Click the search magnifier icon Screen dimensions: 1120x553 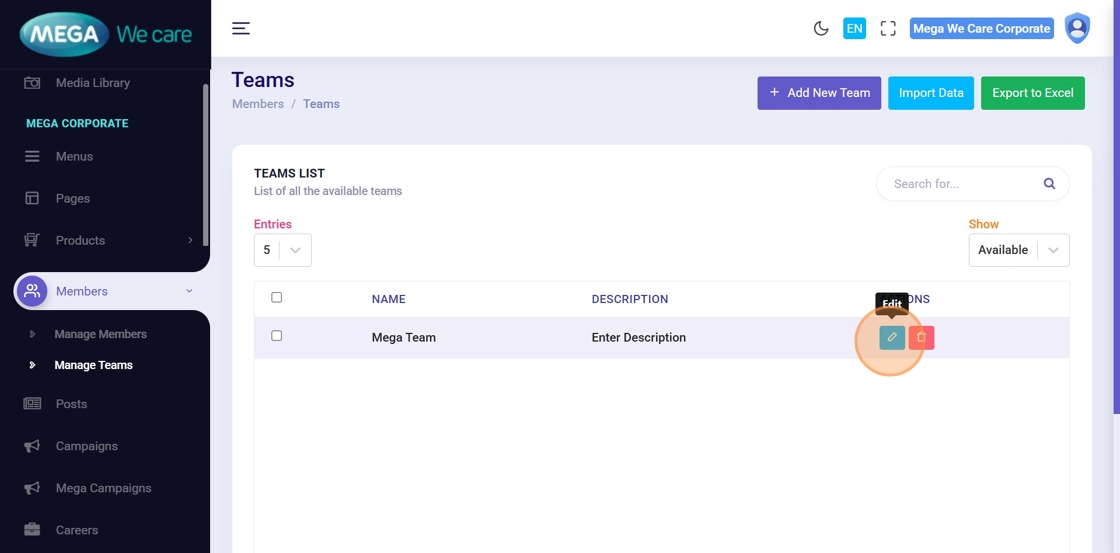[x=1049, y=184]
